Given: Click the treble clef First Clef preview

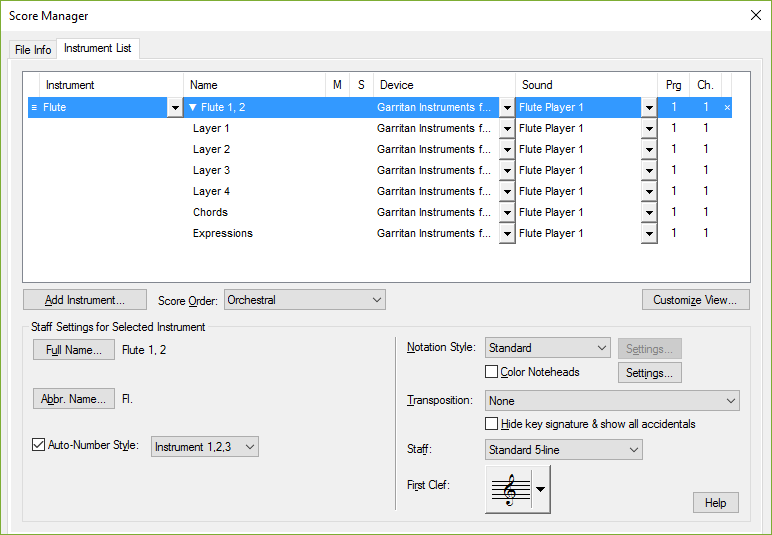Looking at the screenshot, I should 510,490.
